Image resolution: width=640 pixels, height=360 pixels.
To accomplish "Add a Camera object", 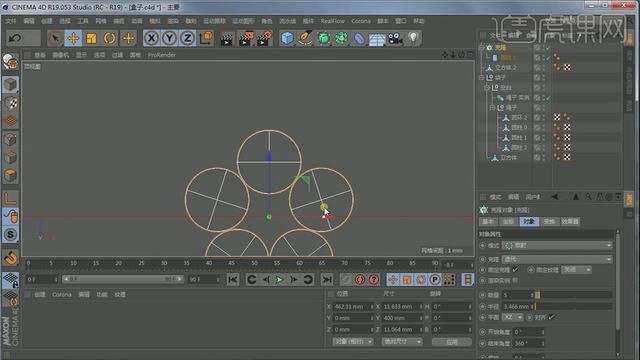I will (395, 38).
